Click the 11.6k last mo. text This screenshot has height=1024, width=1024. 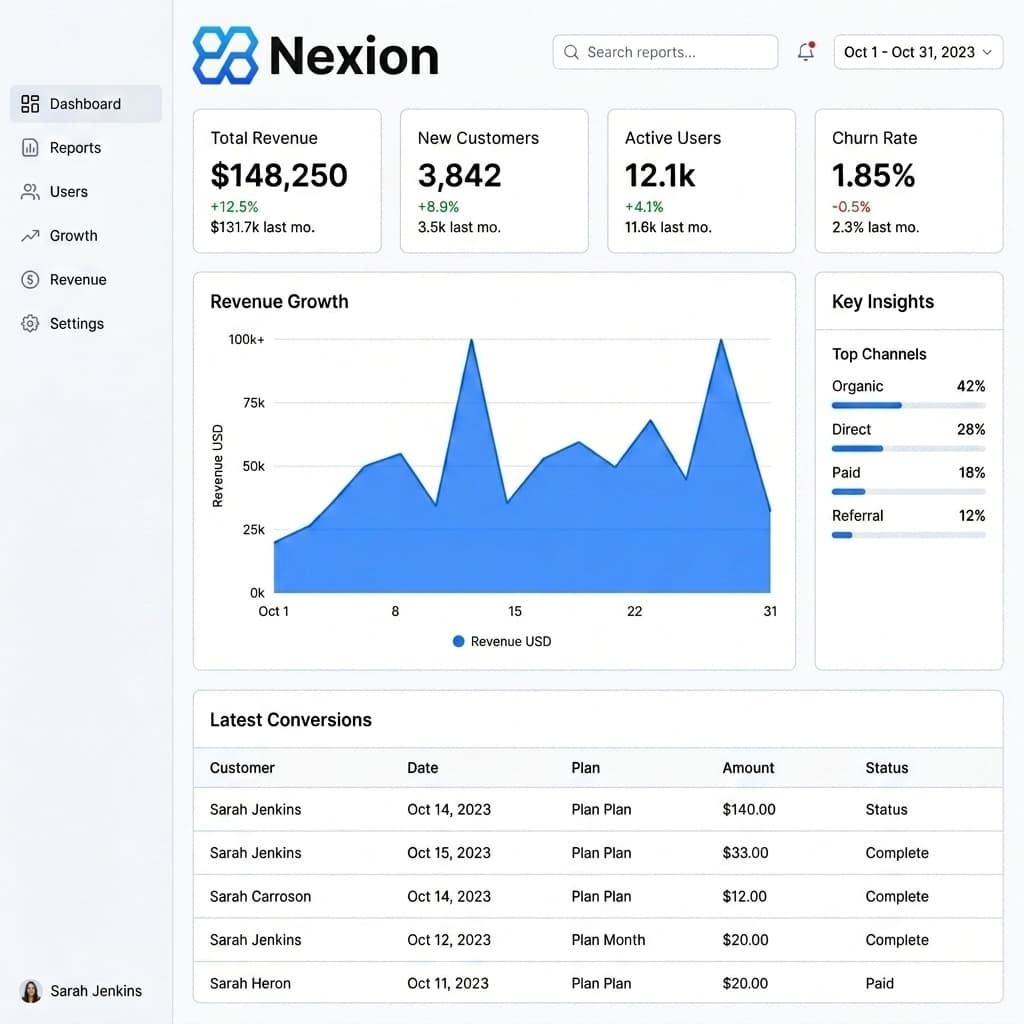(668, 227)
